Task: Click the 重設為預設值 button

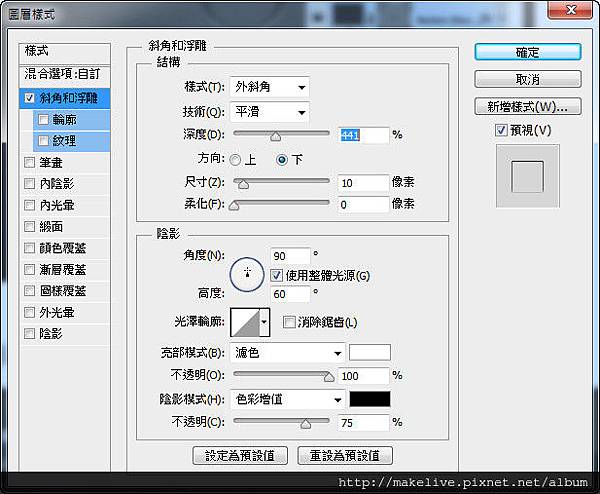Action: (x=345, y=456)
